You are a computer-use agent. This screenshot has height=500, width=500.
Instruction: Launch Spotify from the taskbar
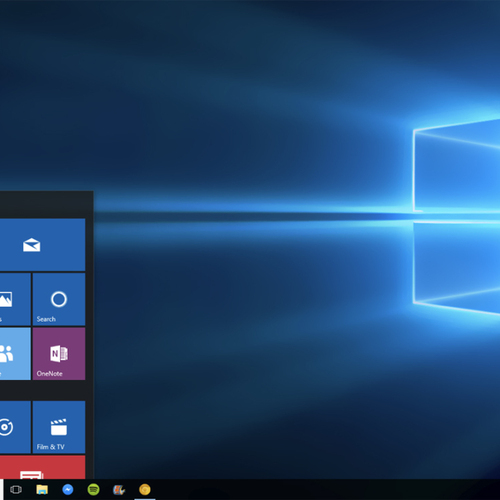(93, 490)
